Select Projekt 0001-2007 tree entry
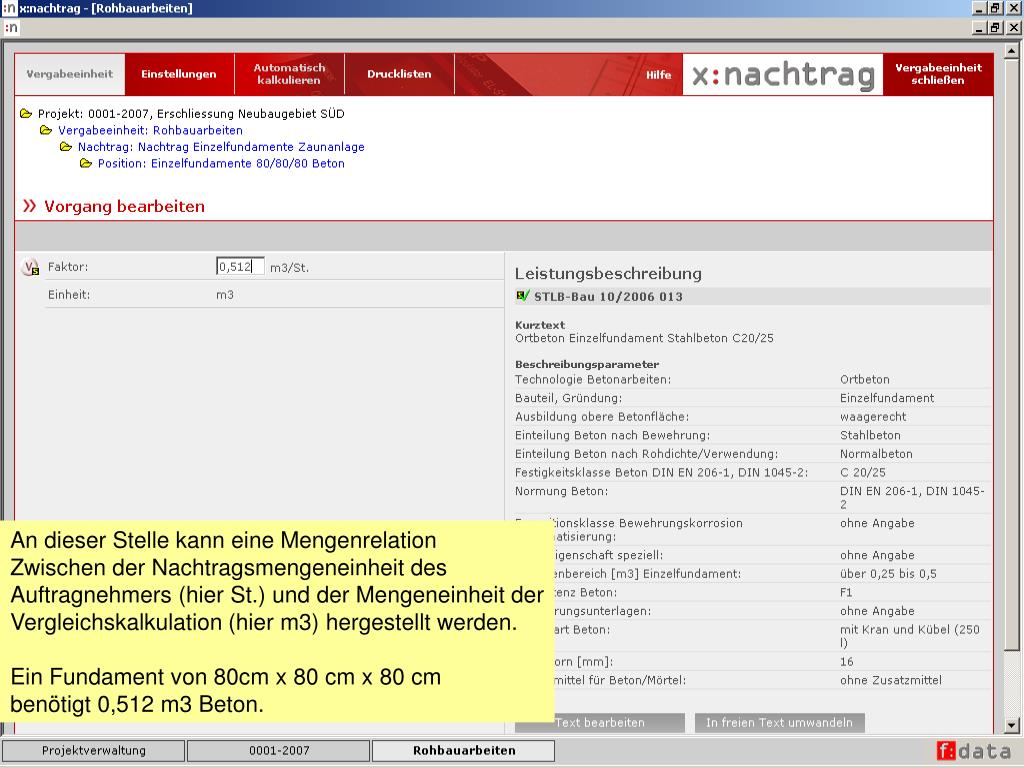The image size is (1024, 768). tap(191, 114)
